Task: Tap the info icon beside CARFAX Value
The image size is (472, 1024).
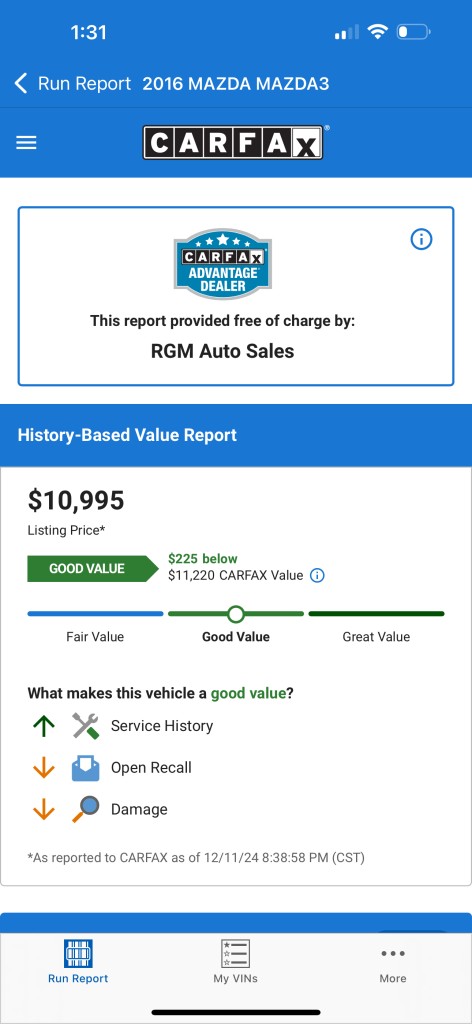Action: 317,575
